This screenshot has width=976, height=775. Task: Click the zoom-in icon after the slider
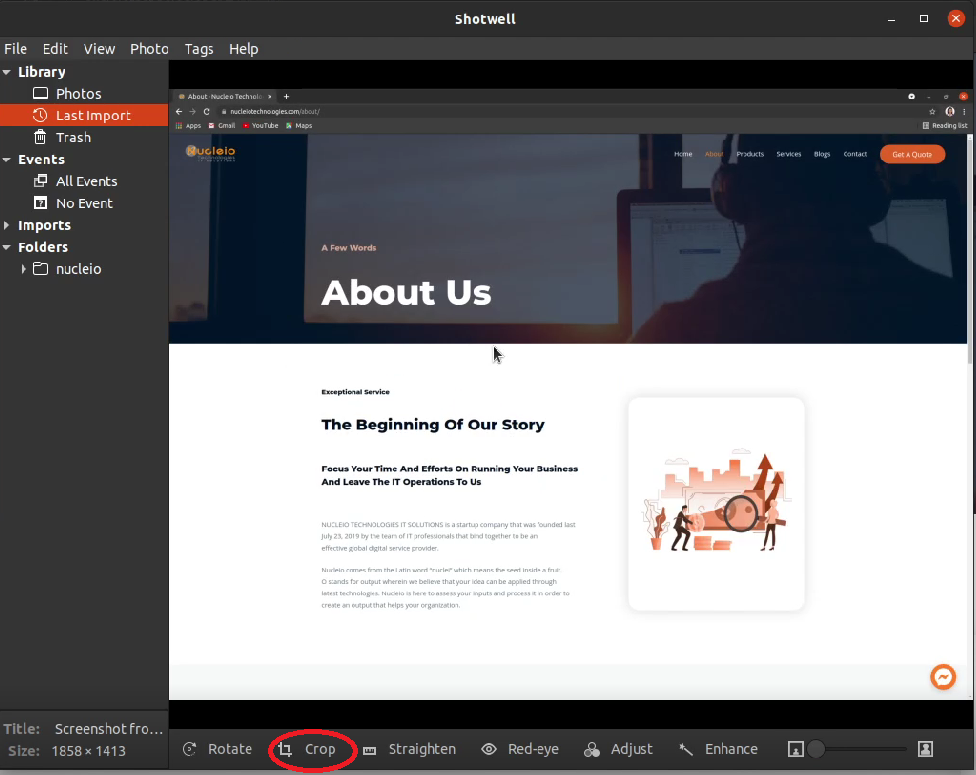tap(926, 749)
